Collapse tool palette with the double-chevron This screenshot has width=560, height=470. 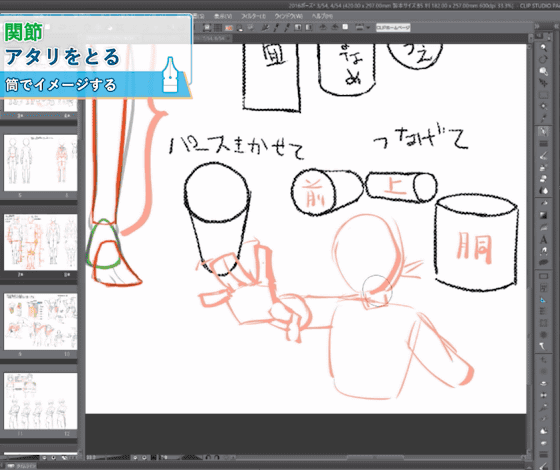(x=536, y=26)
